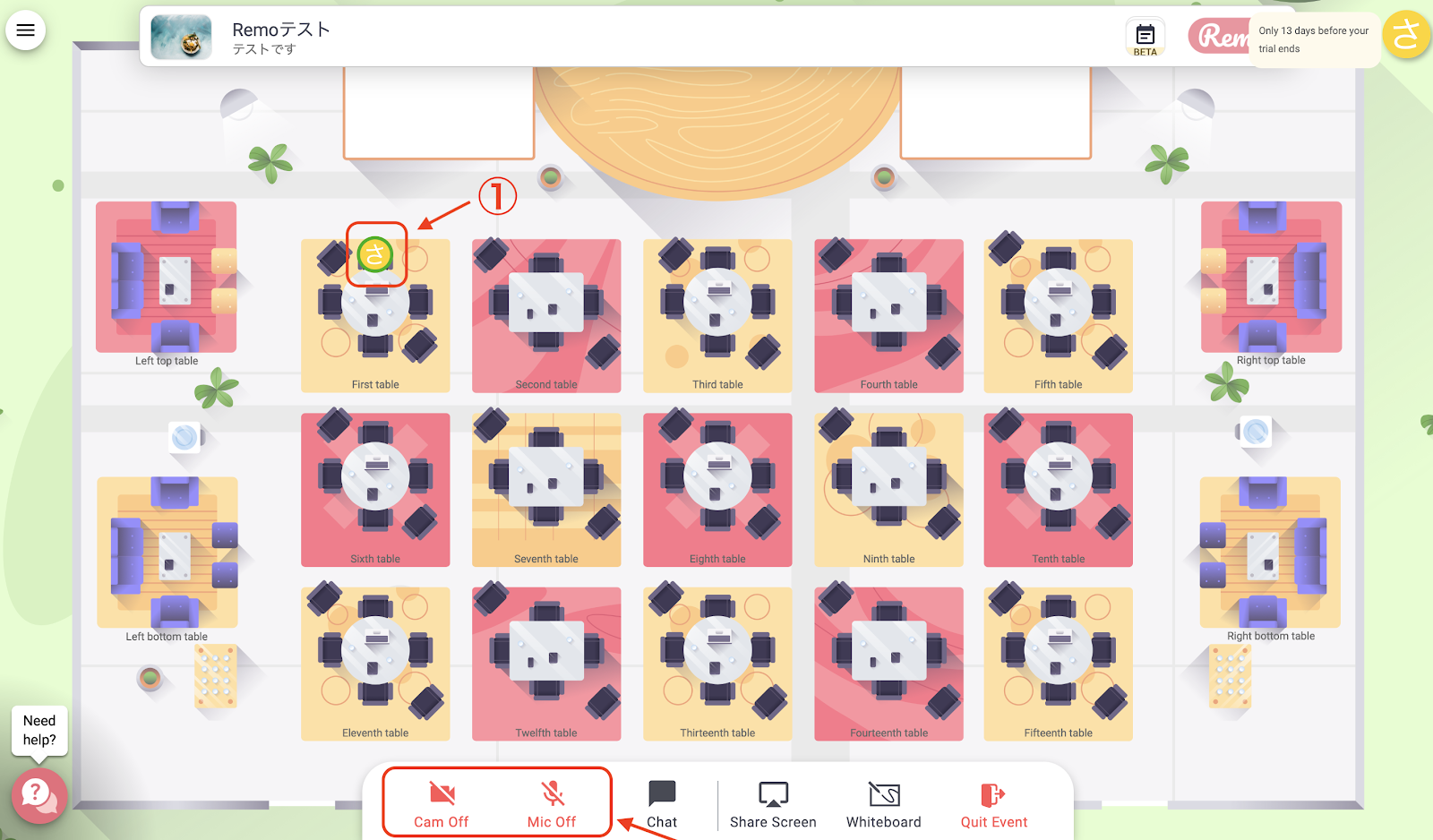
Task: Open the hamburger menu
Action: 26,30
